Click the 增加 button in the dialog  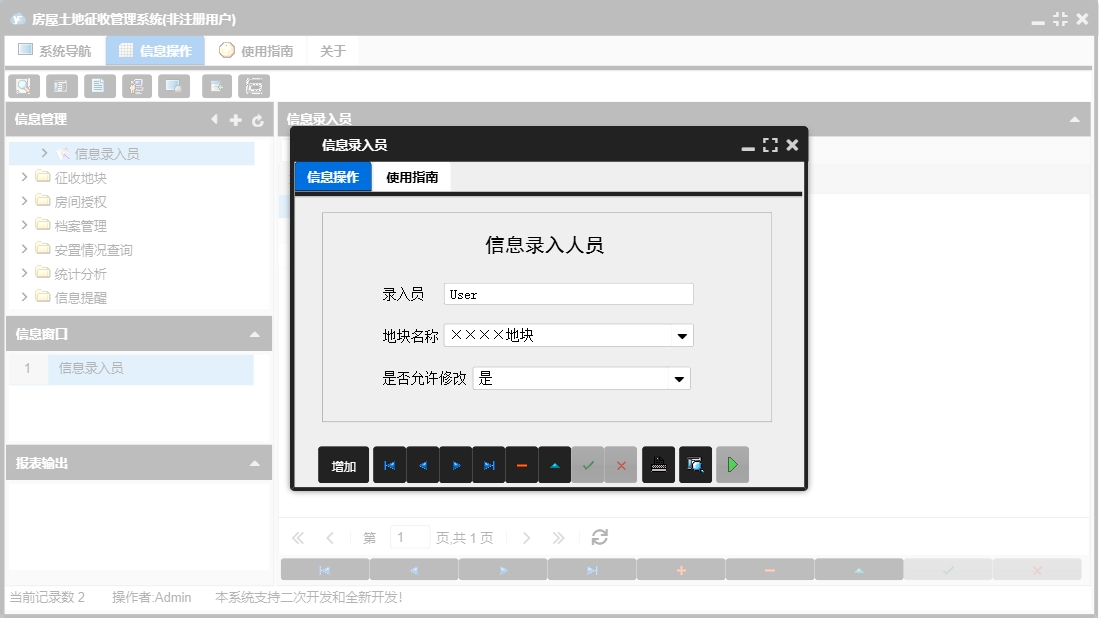click(343, 464)
